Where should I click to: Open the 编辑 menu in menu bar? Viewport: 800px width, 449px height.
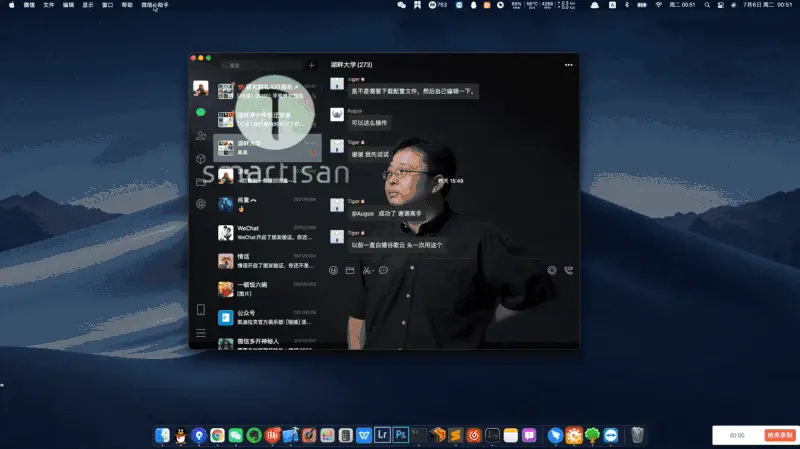[68, 5]
